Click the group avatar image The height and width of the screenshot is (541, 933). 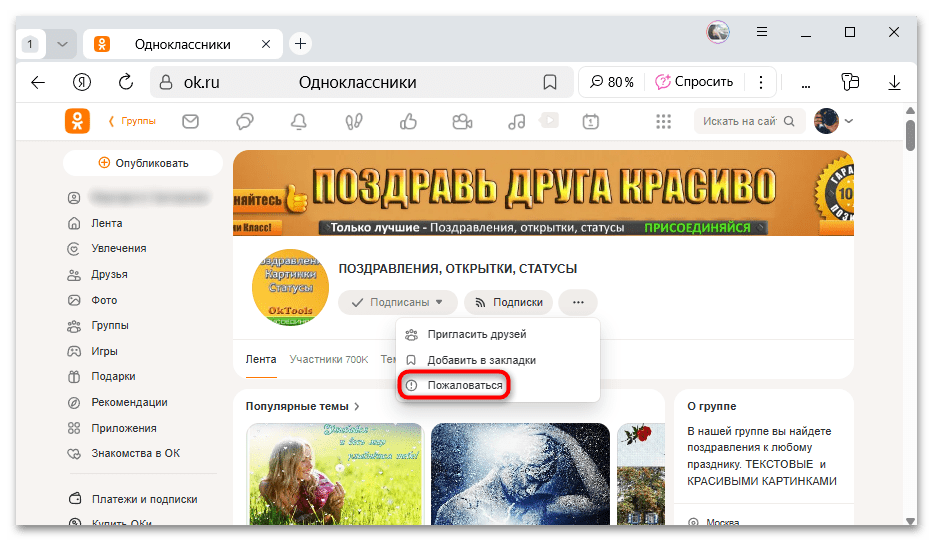point(290,287)
